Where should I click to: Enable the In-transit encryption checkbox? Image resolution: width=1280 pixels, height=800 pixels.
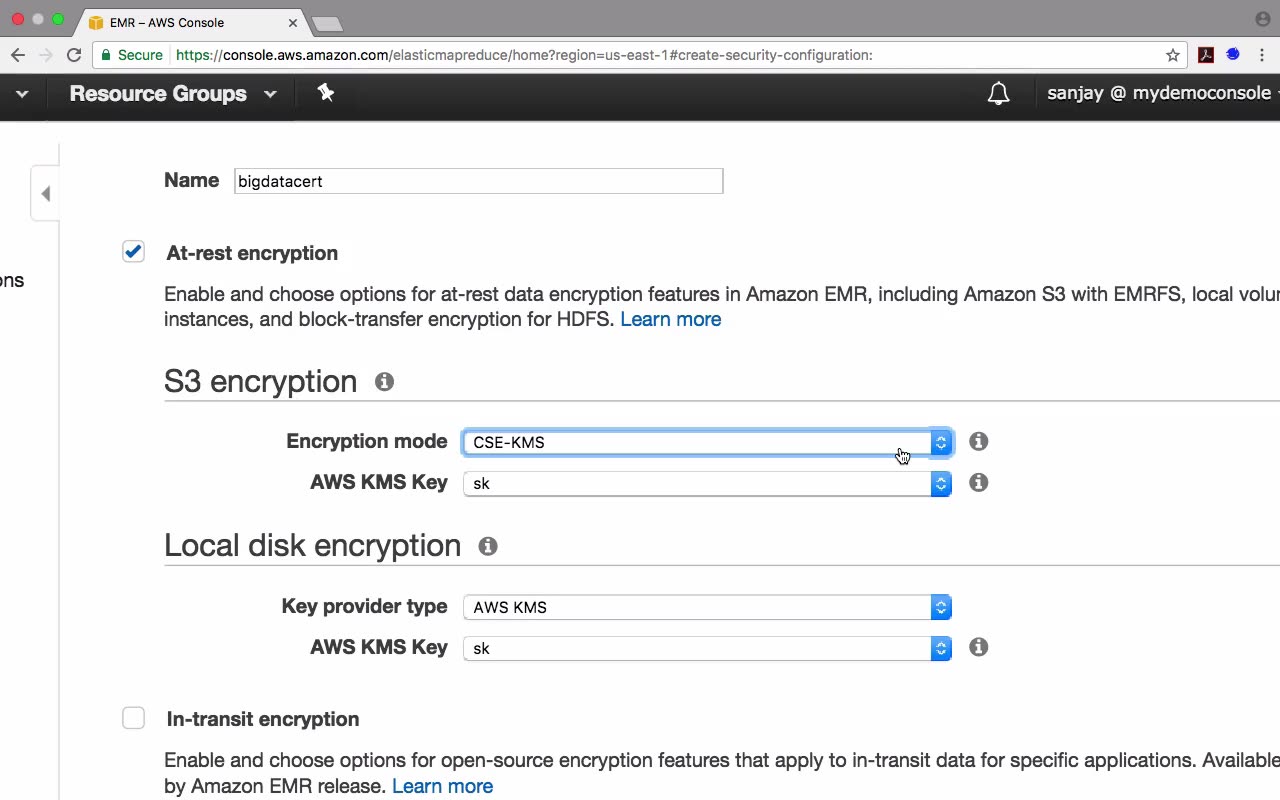[133, 718]
